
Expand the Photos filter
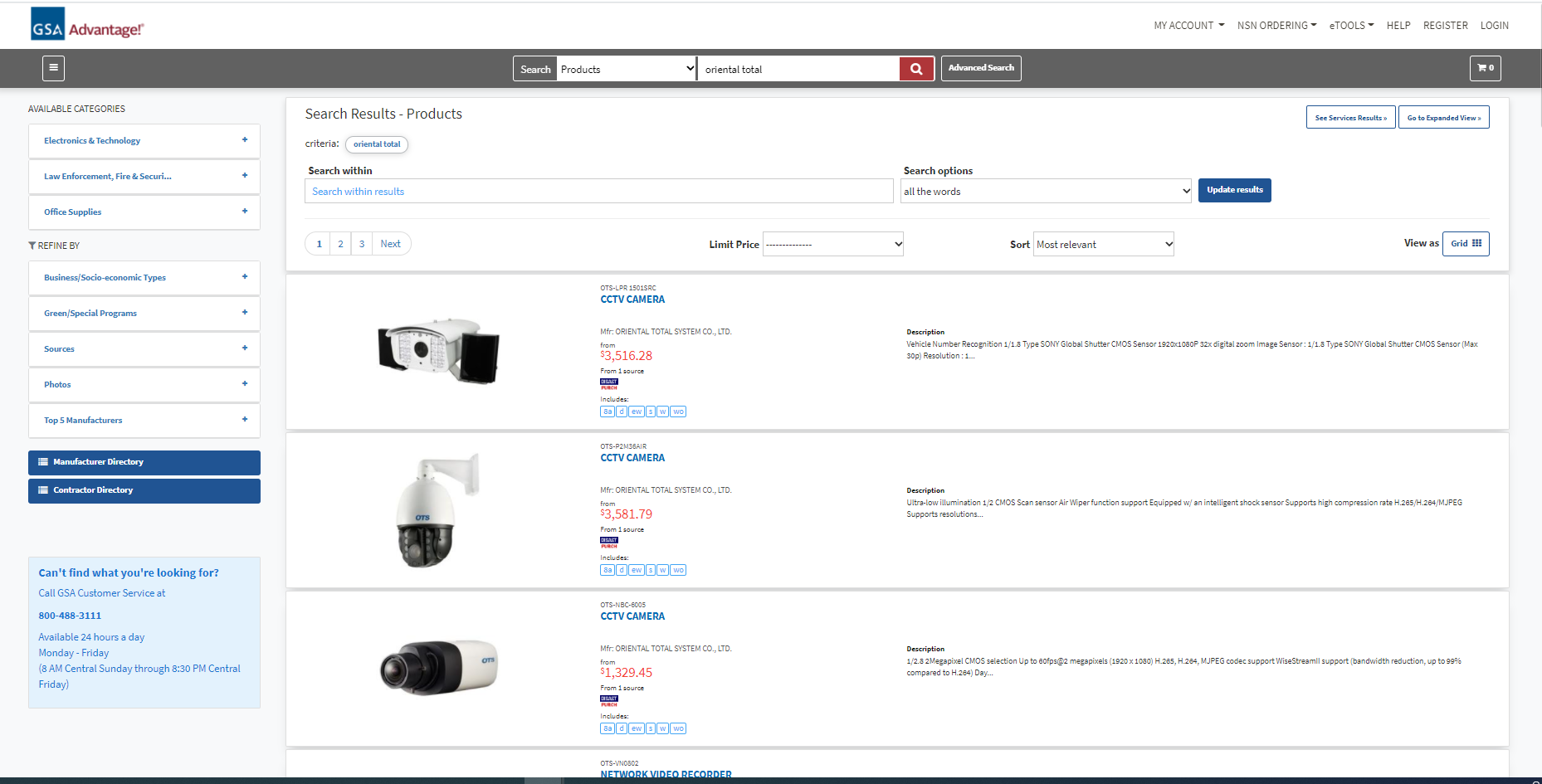144,385
